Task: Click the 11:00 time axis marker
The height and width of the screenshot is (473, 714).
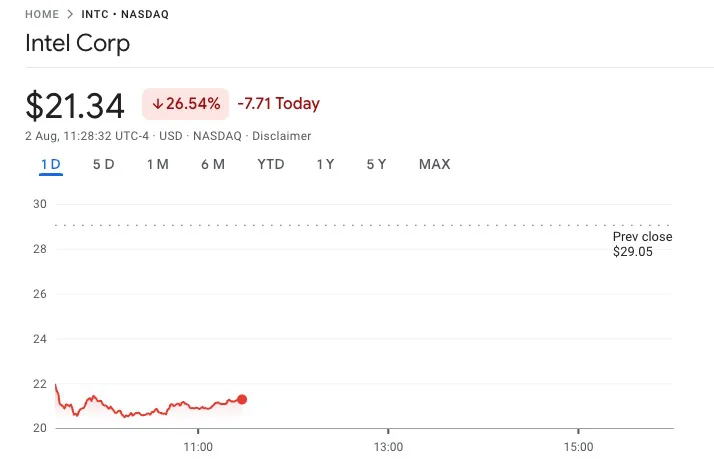Action: click(198, 447)
